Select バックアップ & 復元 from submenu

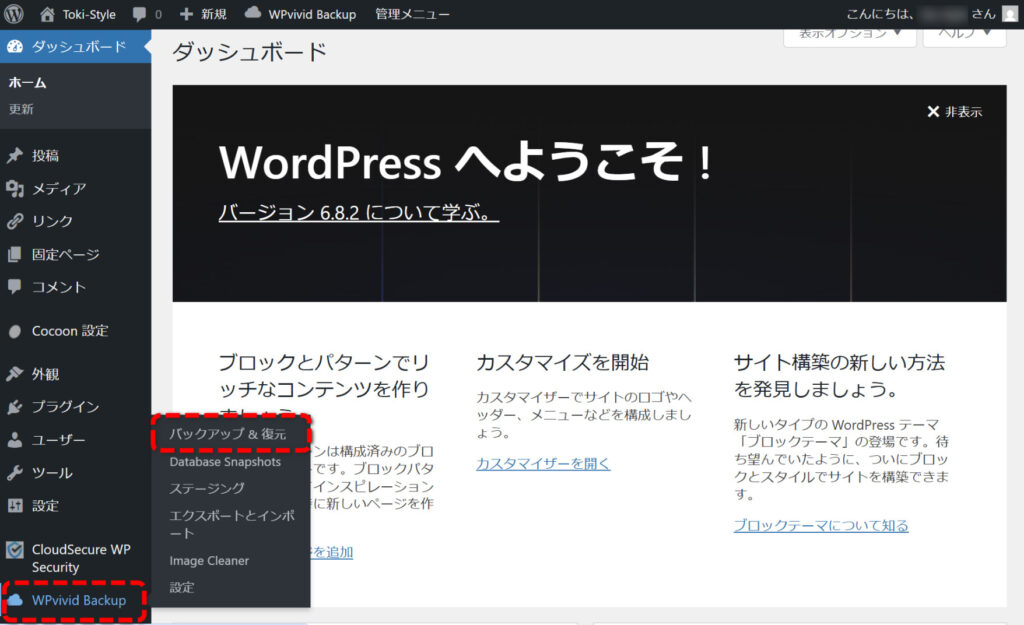(x=228, y=435)
